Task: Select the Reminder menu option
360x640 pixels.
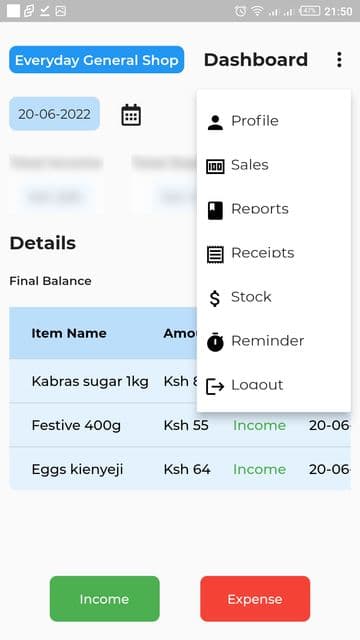Action: 273,341
